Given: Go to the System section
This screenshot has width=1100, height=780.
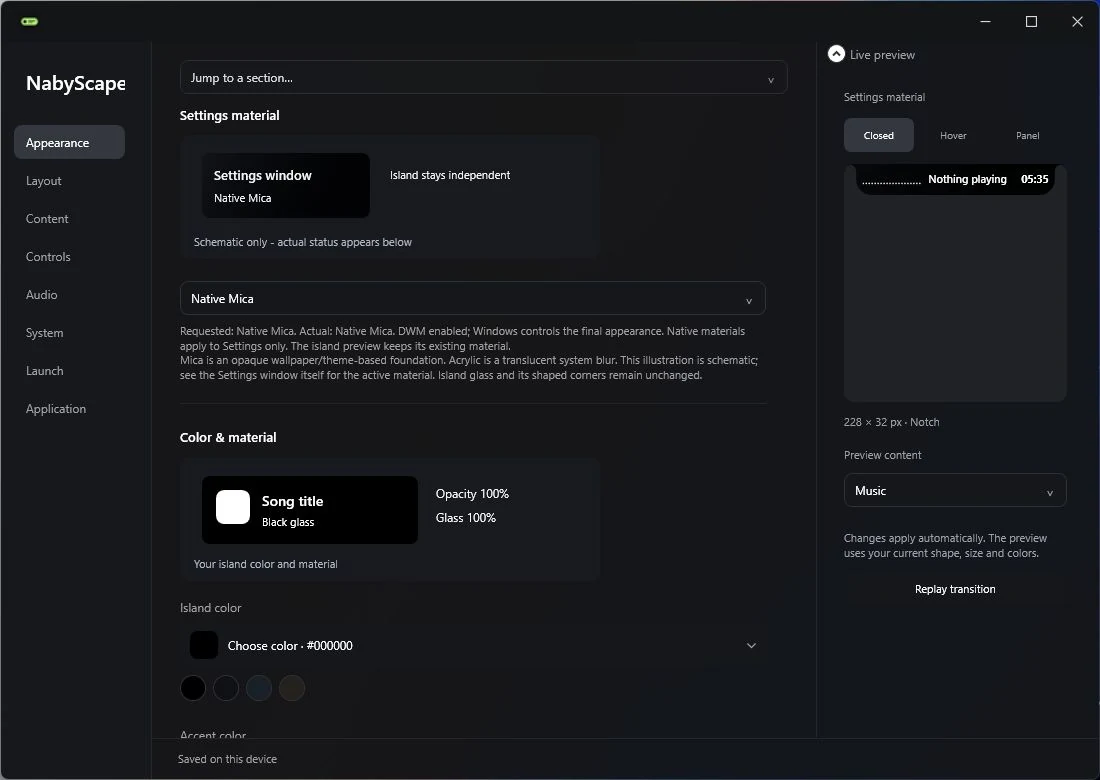Looking at the screenshot, I should click(69, 332).
